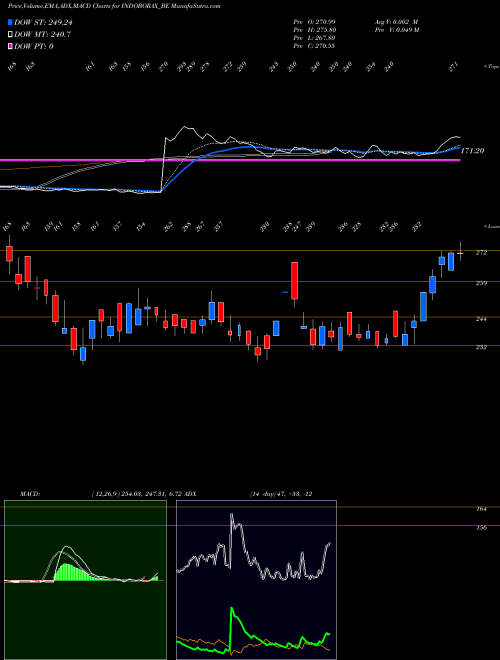Open the green MACD histogram panel
The image size is (500, 660).
click(x=85, y=580)
